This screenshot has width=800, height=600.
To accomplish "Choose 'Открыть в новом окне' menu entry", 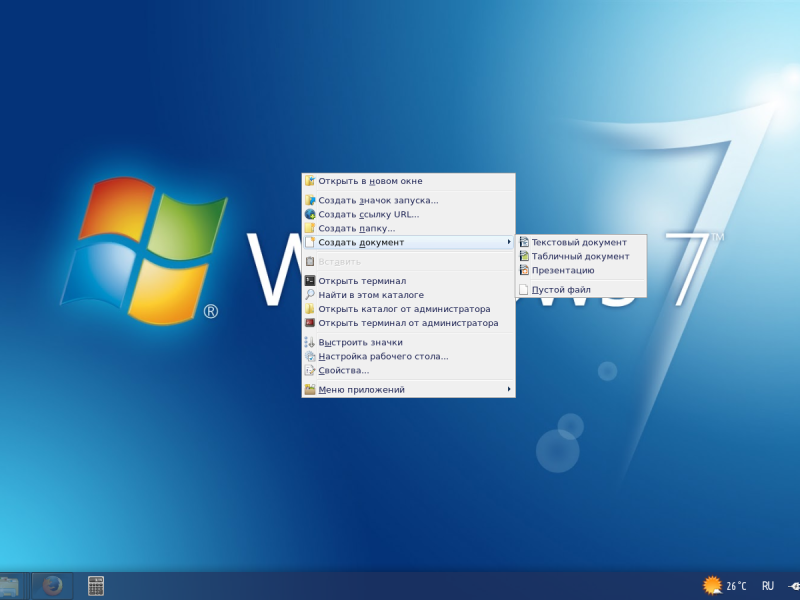I will coord(408,181).
